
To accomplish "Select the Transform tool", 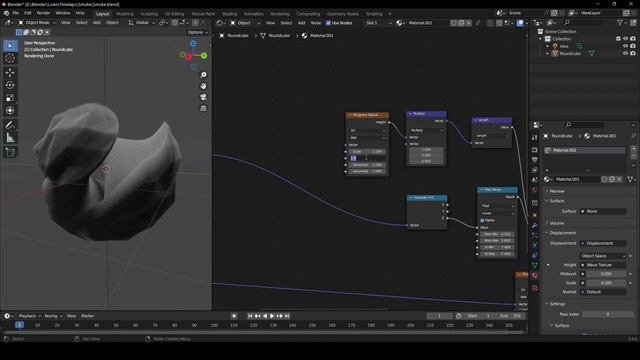I will (10, 111).
